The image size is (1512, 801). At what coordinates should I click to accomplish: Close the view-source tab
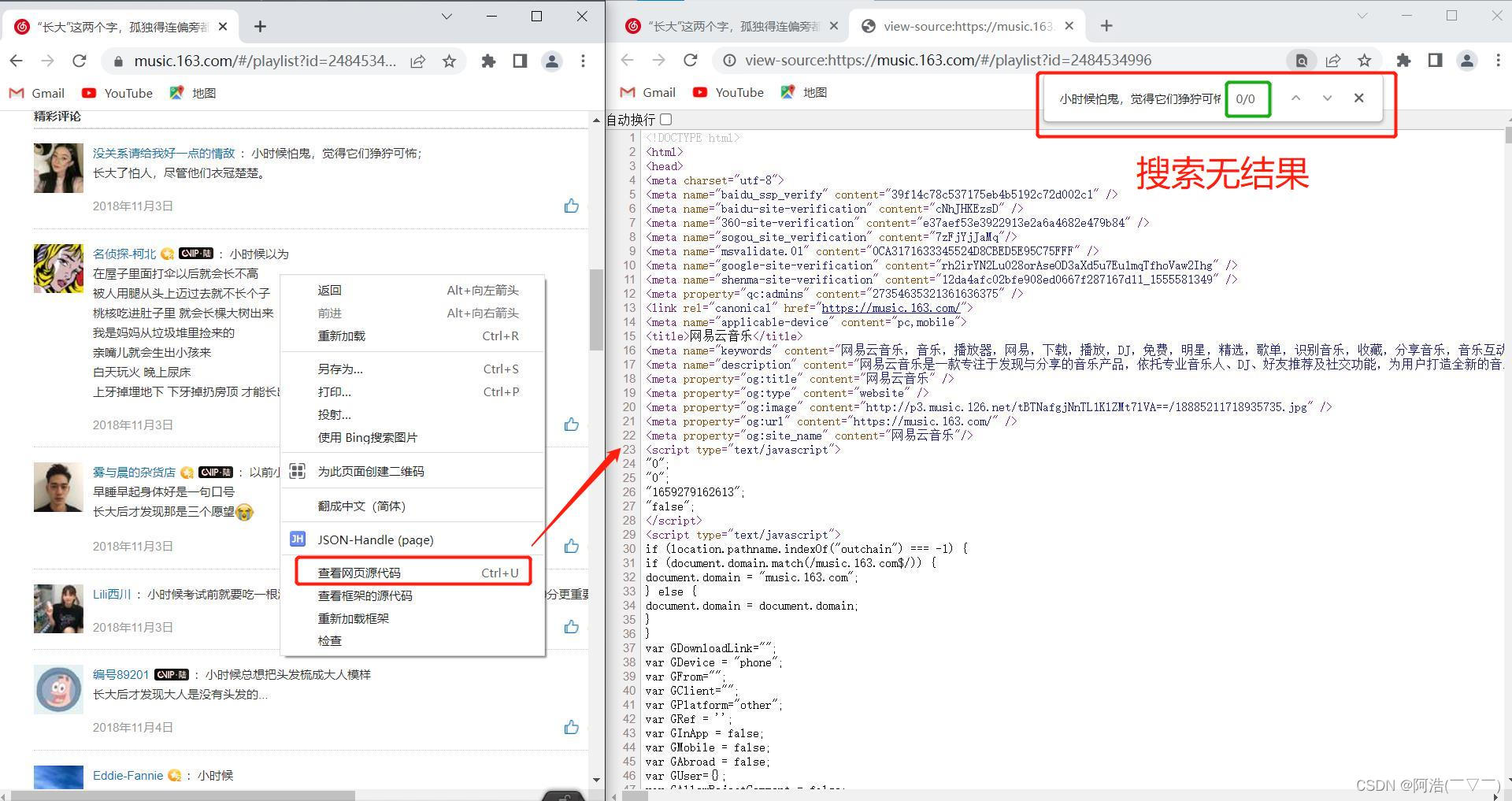[x=1069, y=26]
